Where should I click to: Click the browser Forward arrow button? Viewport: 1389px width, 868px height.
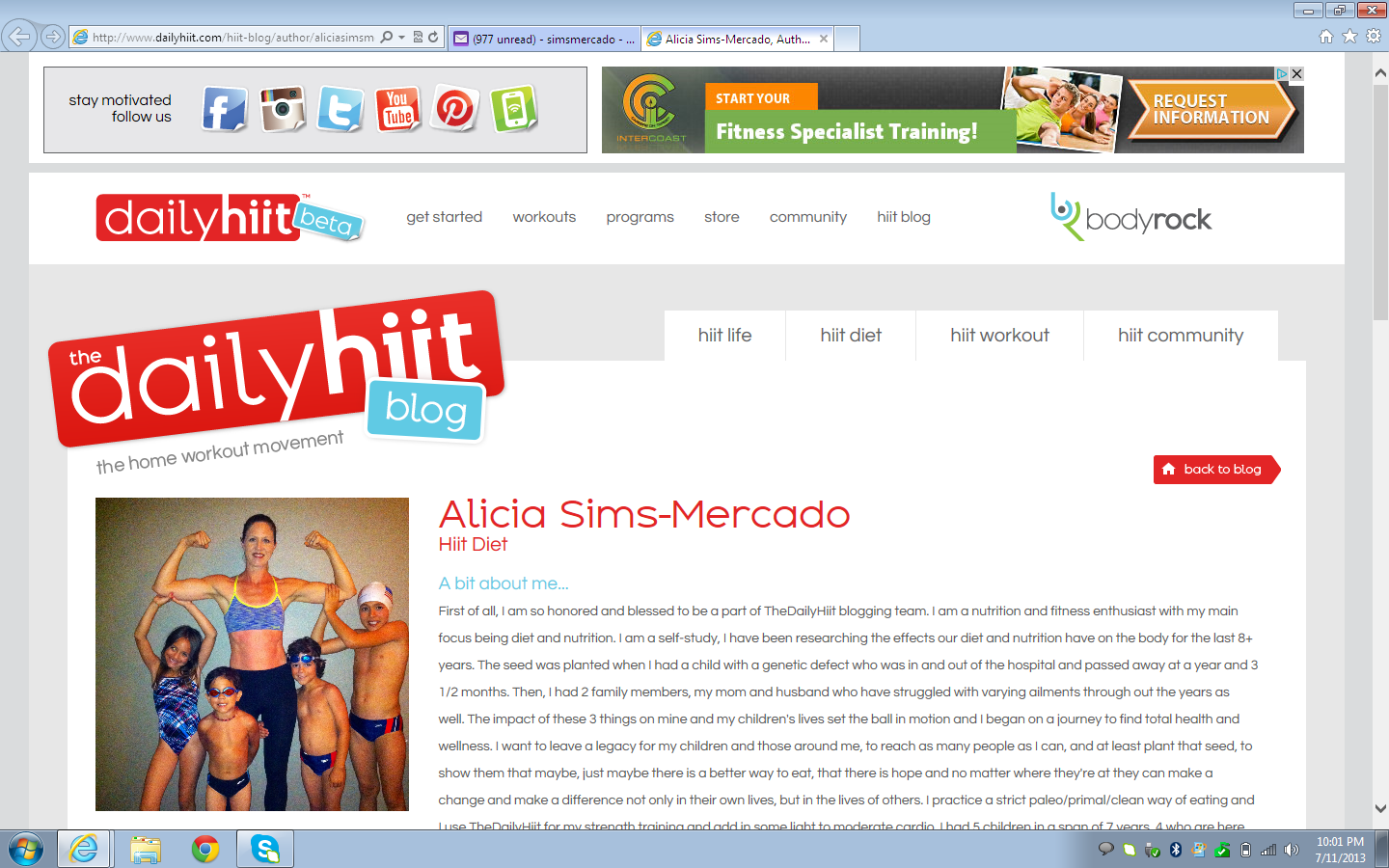(x=53, y=38)
